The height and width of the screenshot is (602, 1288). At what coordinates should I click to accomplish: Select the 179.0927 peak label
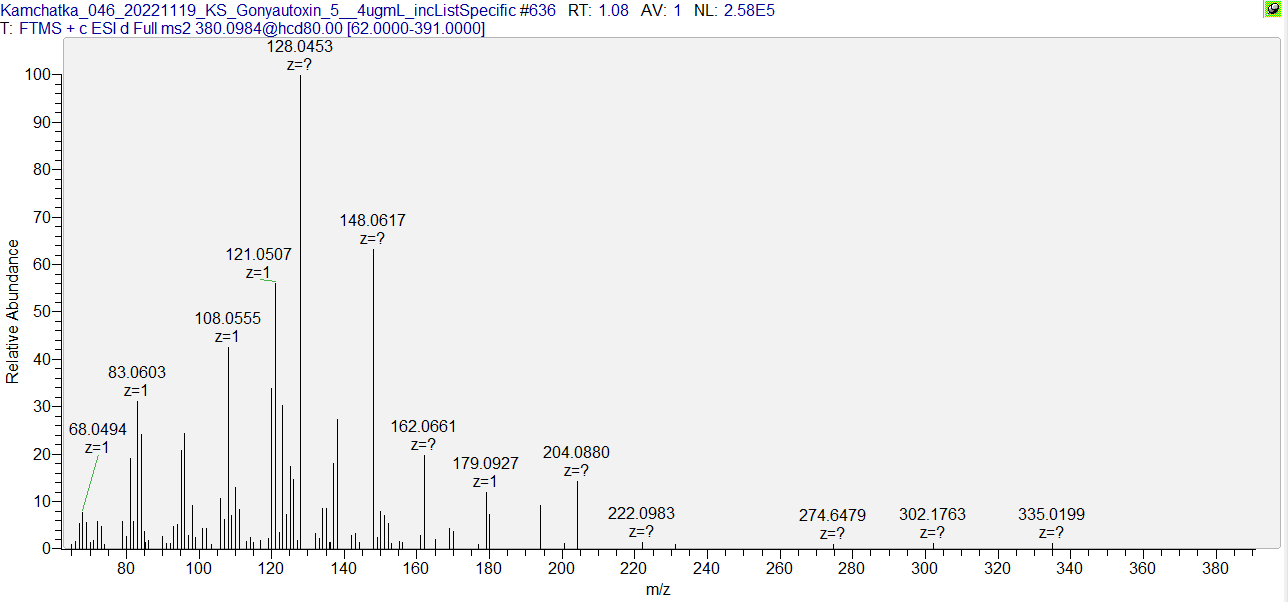486,464
